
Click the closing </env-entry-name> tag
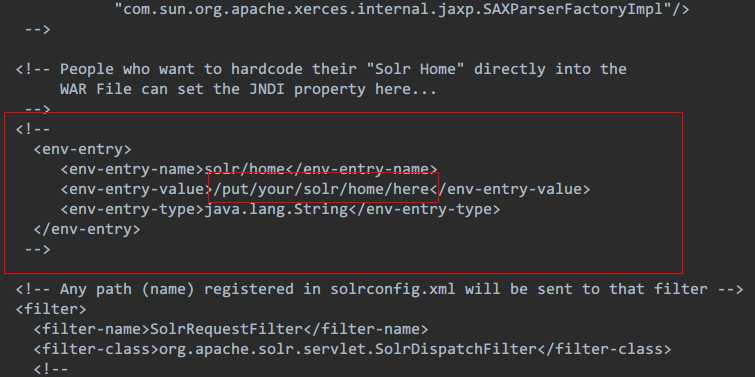(362, 169)
